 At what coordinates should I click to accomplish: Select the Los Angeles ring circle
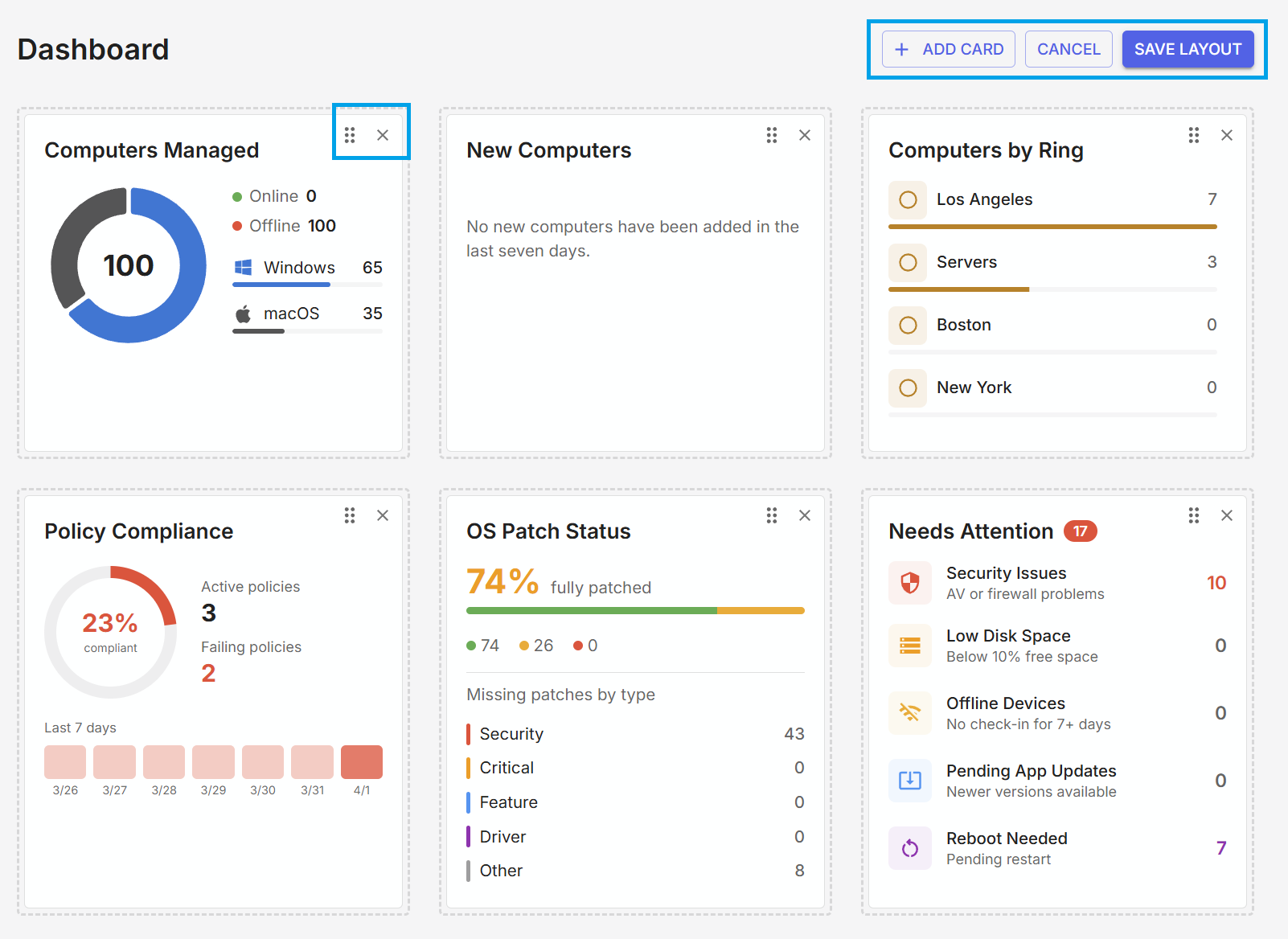pos(908,200)
